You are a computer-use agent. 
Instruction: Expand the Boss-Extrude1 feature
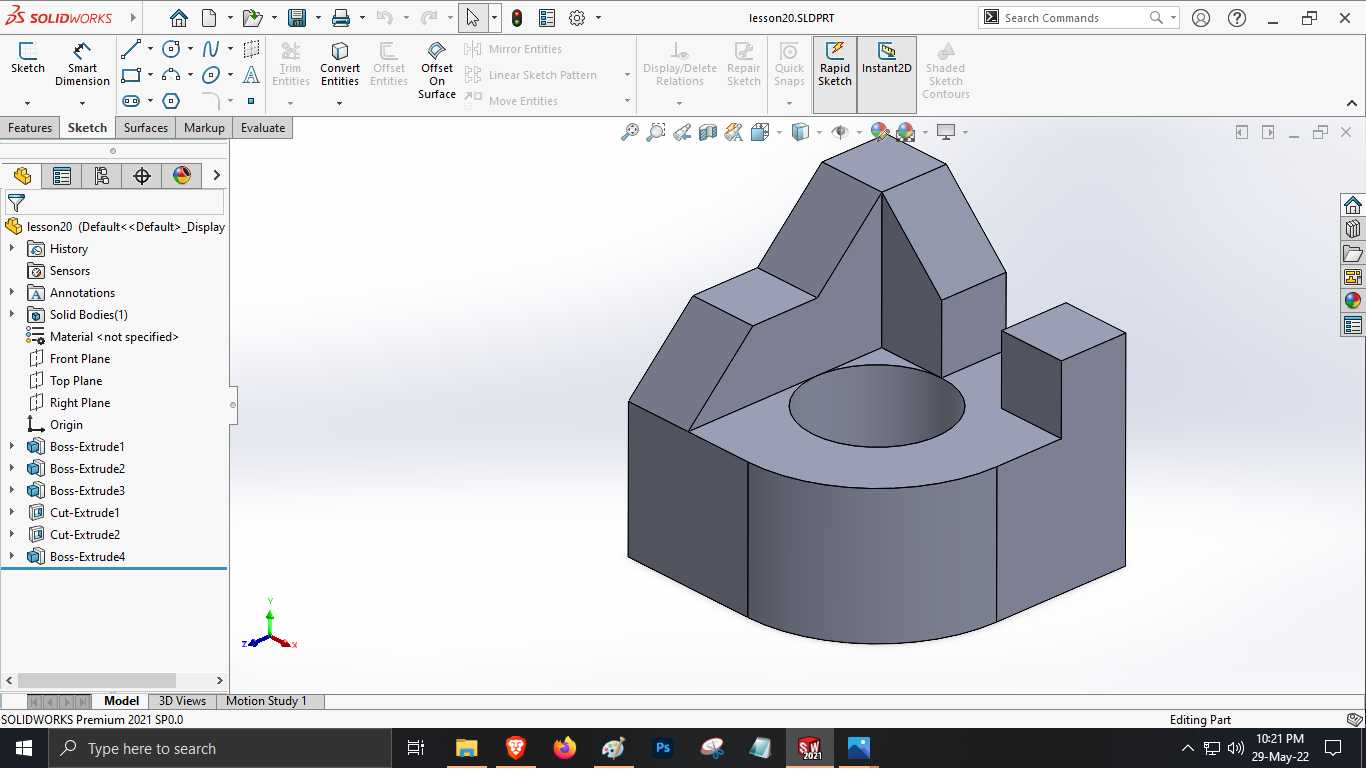pos(12,447)
